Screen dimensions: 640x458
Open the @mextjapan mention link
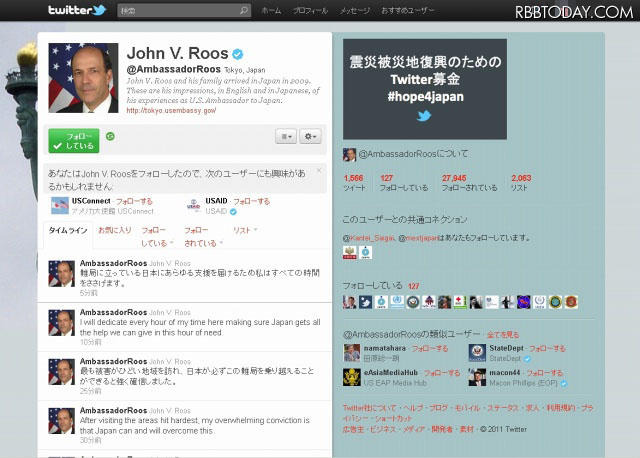pos(418,238)
